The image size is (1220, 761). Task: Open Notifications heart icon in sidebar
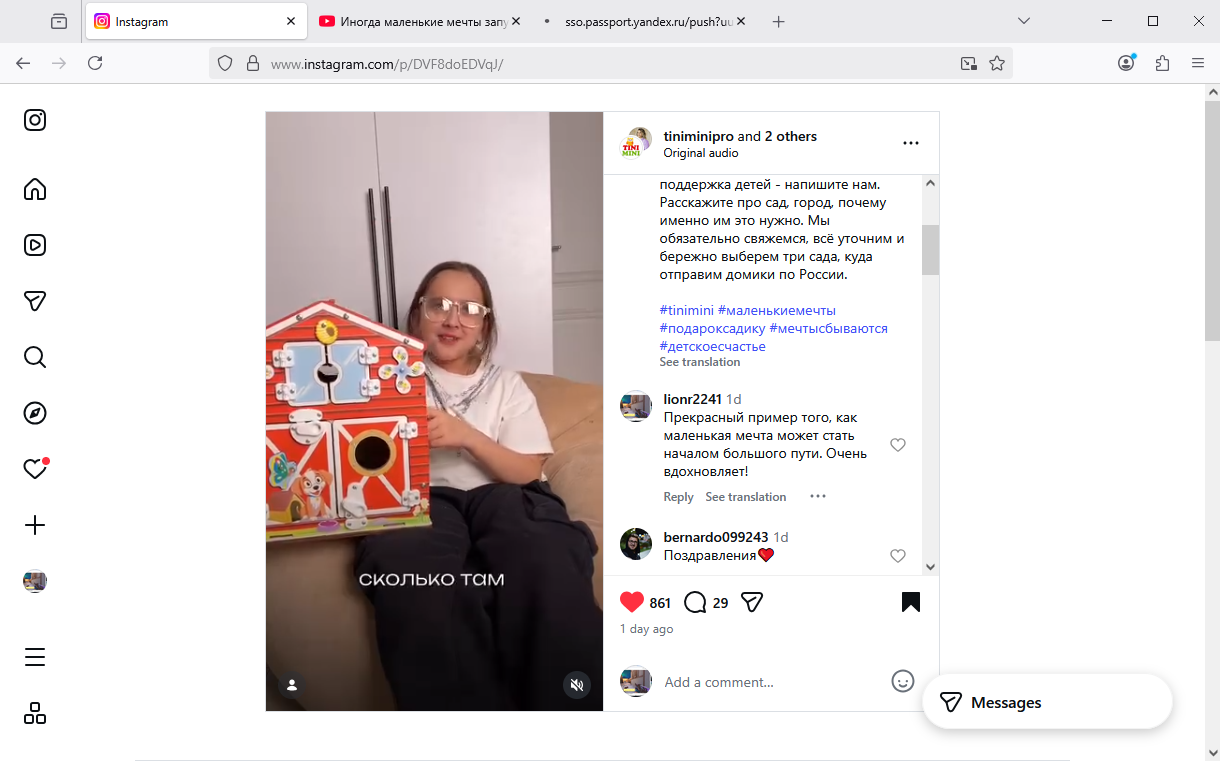click(35, 469)
